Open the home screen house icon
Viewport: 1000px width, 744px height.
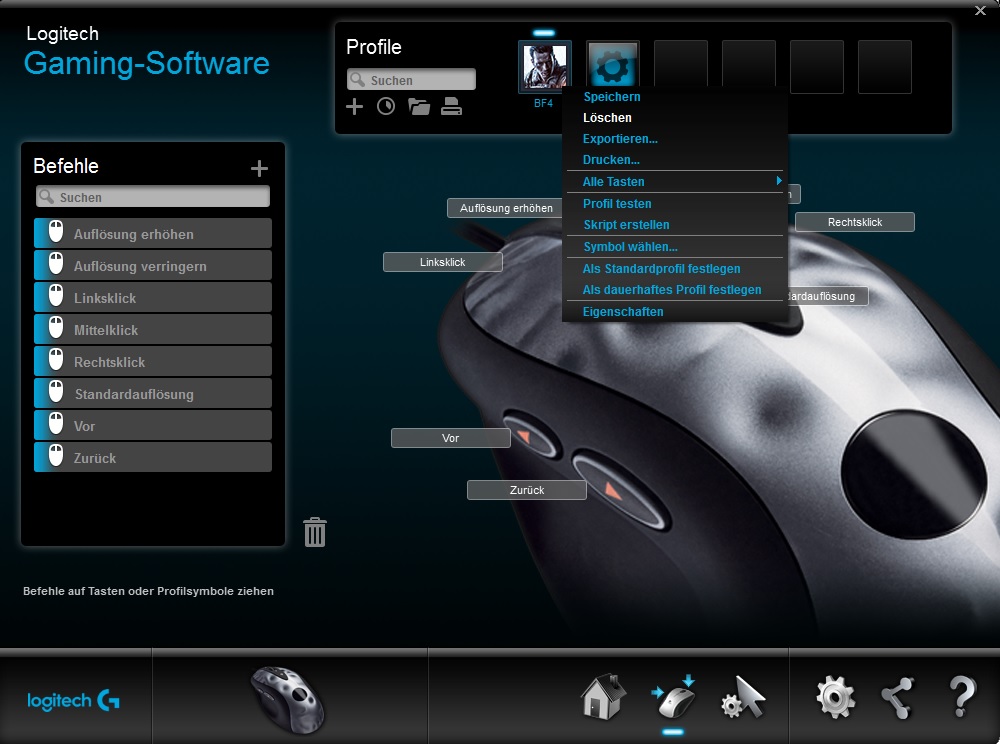click(603, 697)
